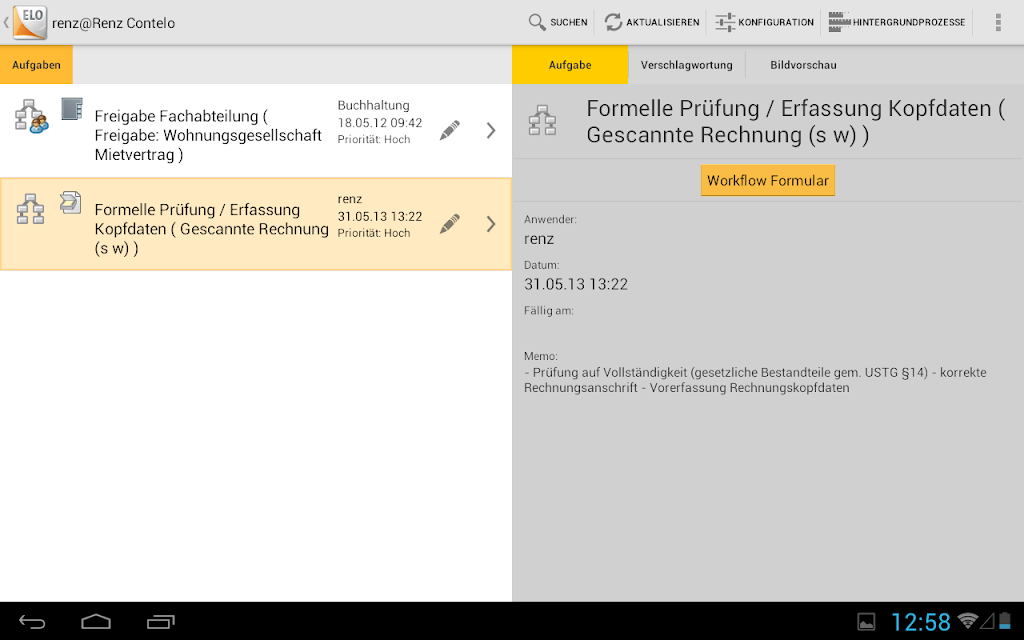Expand Freigabe Fachabteilung task with chevron
Viewport: 1024px width, 640px height.
point(491,131)
